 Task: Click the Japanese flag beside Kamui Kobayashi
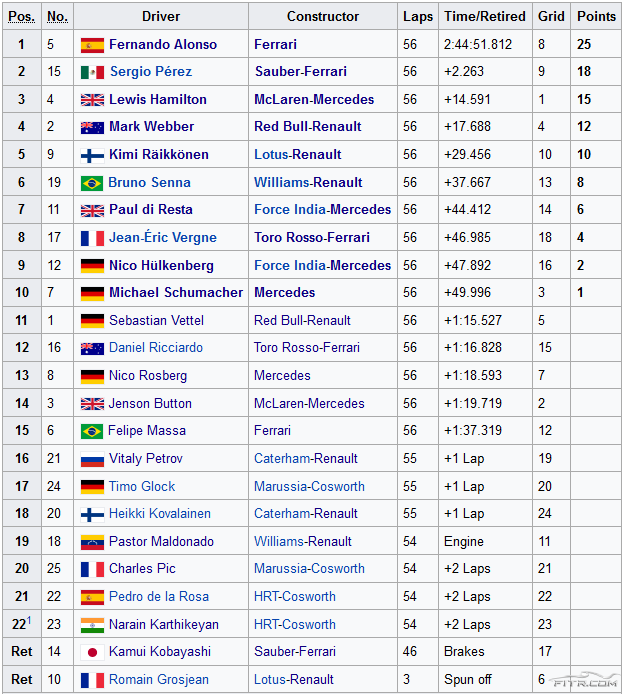coord(92,652)
